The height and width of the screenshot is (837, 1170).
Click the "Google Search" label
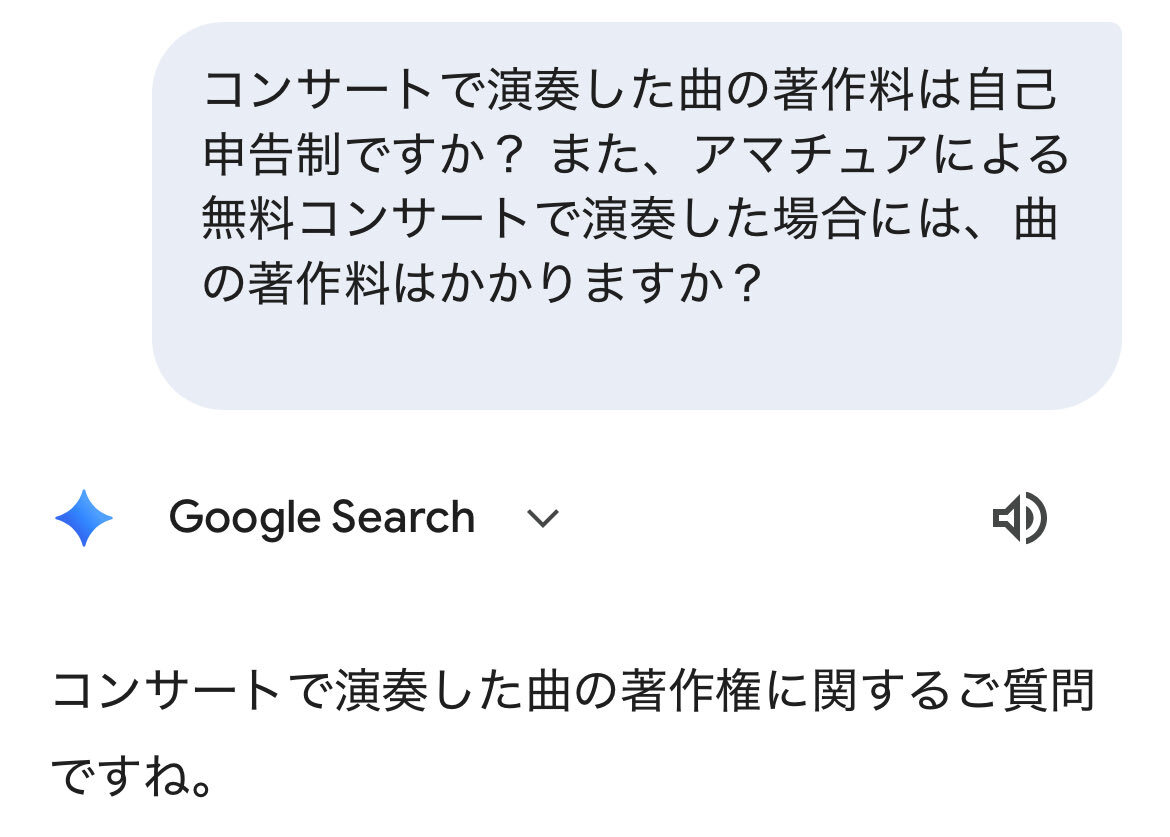click(x=321, y=518)
